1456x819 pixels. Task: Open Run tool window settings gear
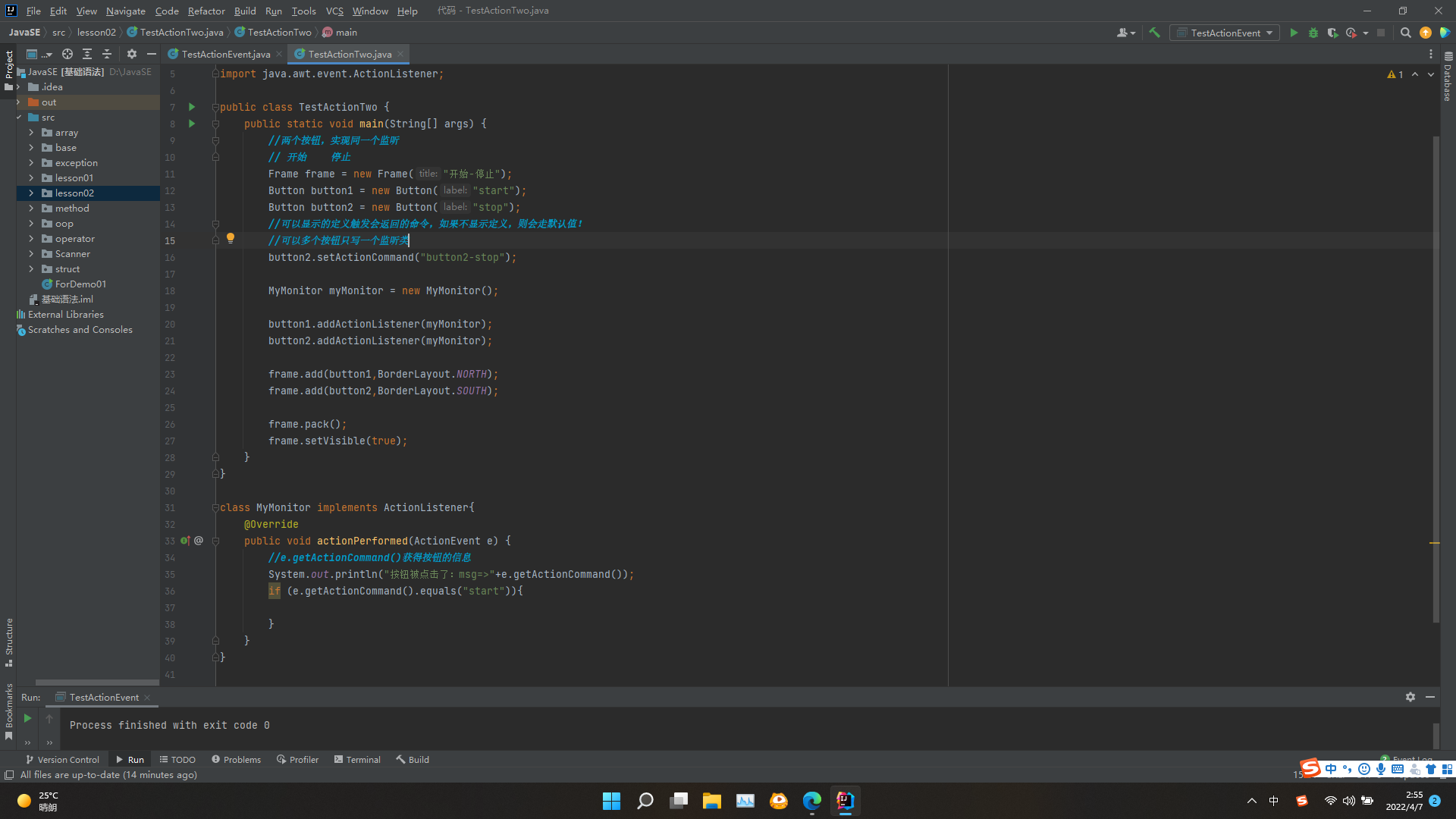tap(1410, 697)
